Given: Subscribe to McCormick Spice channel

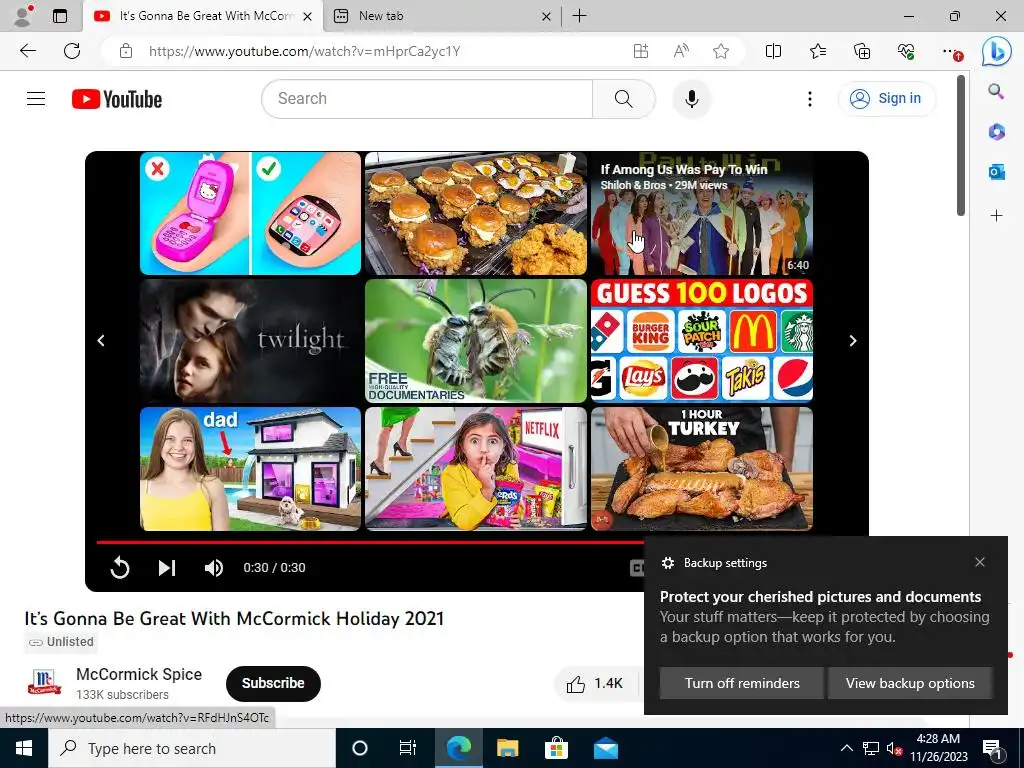Looking at the screenshot, I should point(273,683).
